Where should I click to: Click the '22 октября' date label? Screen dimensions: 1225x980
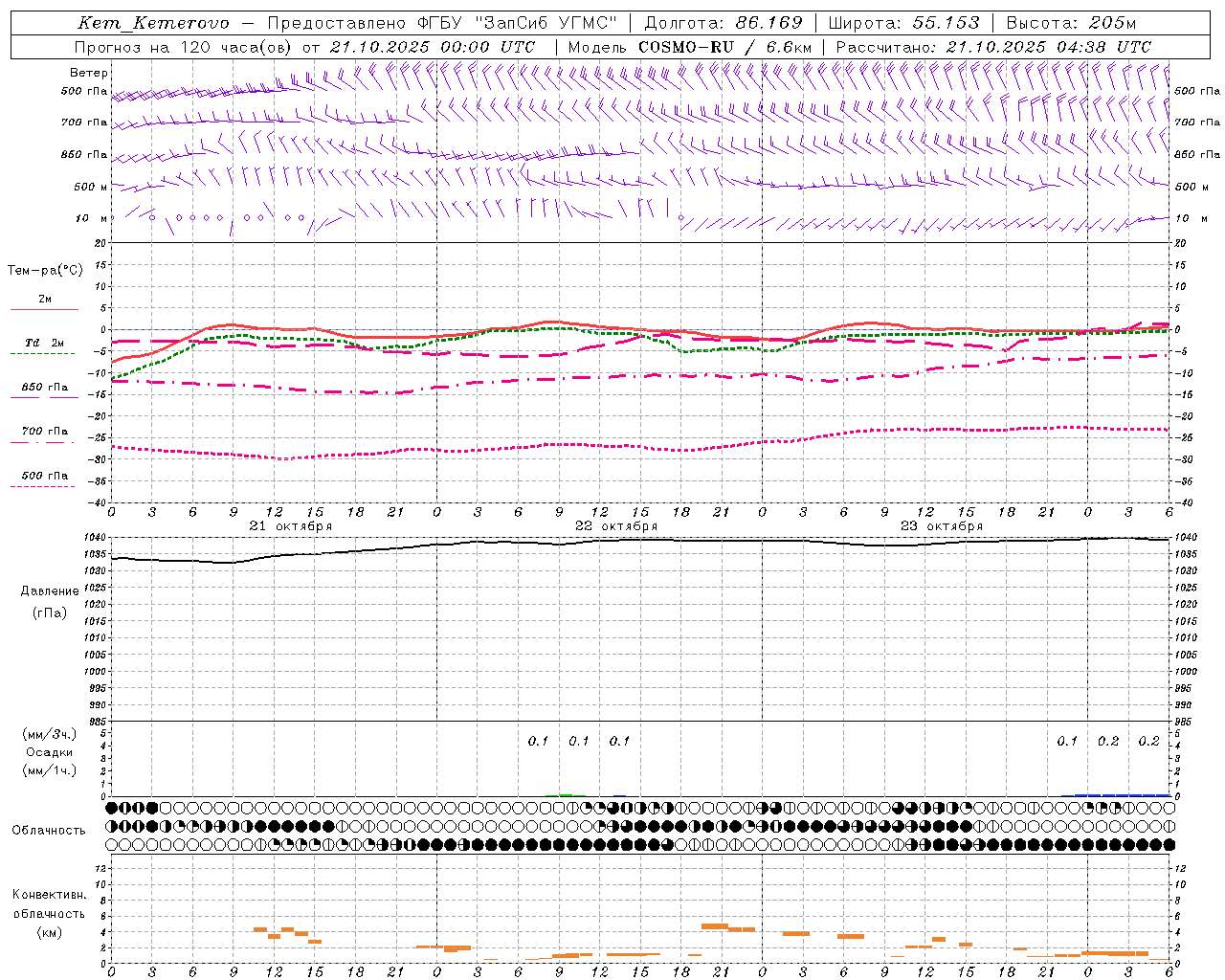(x=616, y=526)
